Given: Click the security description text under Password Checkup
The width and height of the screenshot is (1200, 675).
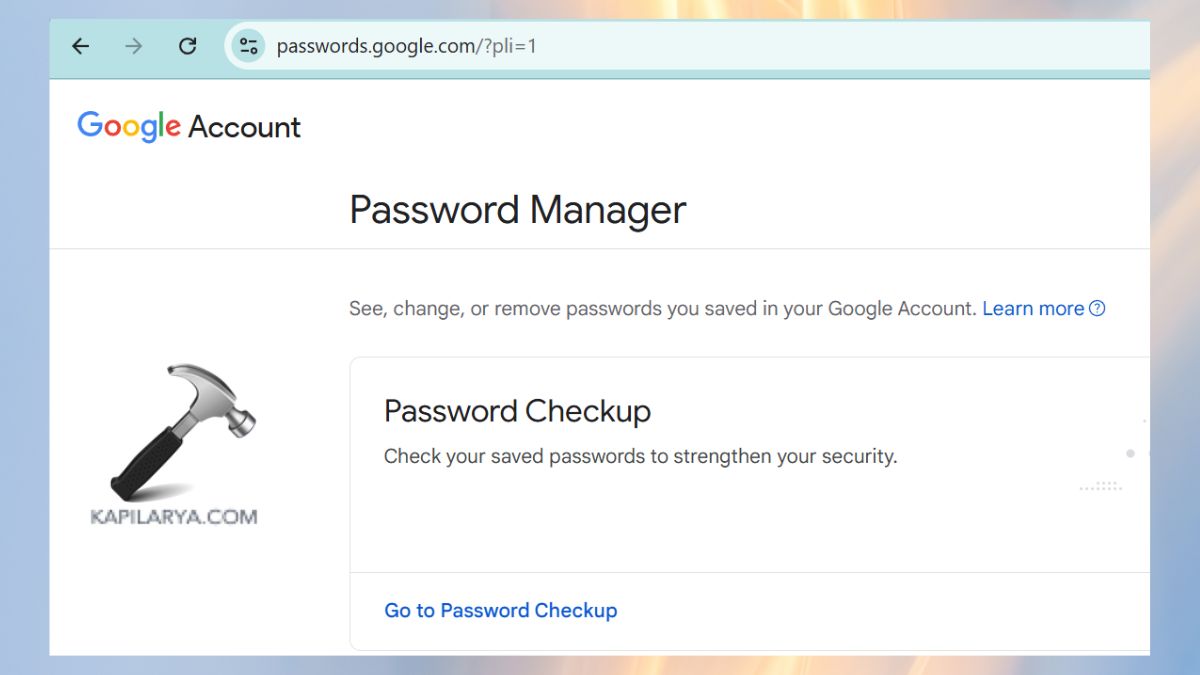Looking at the screenshot, I should [x=641, y=456].
